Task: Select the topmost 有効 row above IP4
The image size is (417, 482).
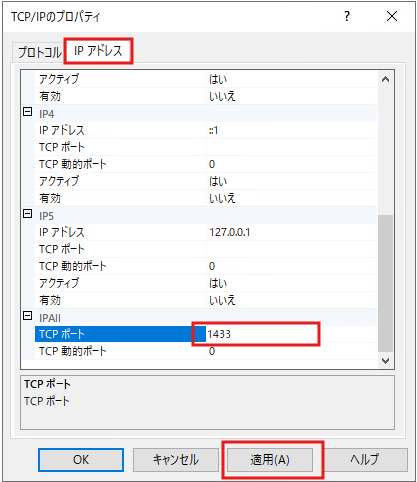Action: point(206,96)
